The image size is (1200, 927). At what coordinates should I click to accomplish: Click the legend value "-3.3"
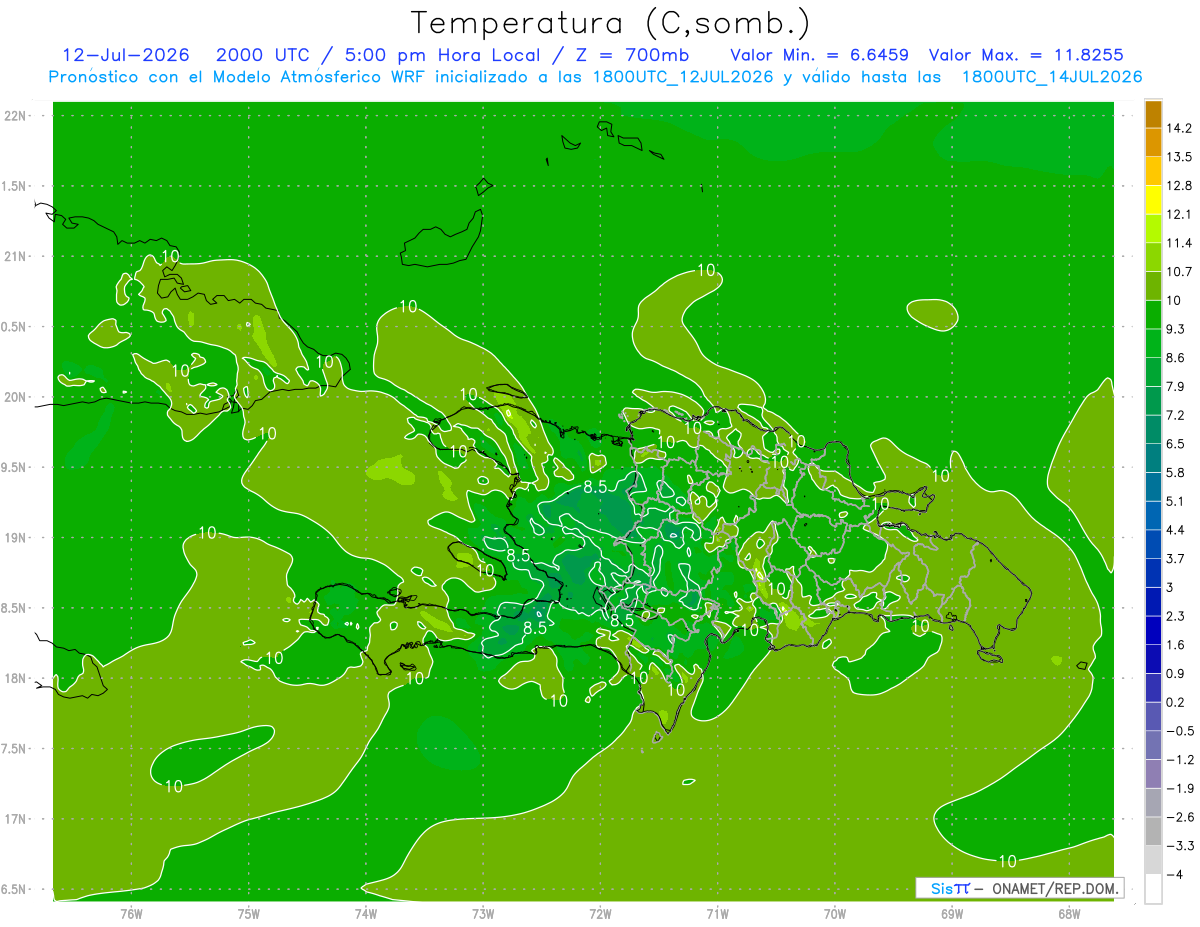pos(1179,846)
